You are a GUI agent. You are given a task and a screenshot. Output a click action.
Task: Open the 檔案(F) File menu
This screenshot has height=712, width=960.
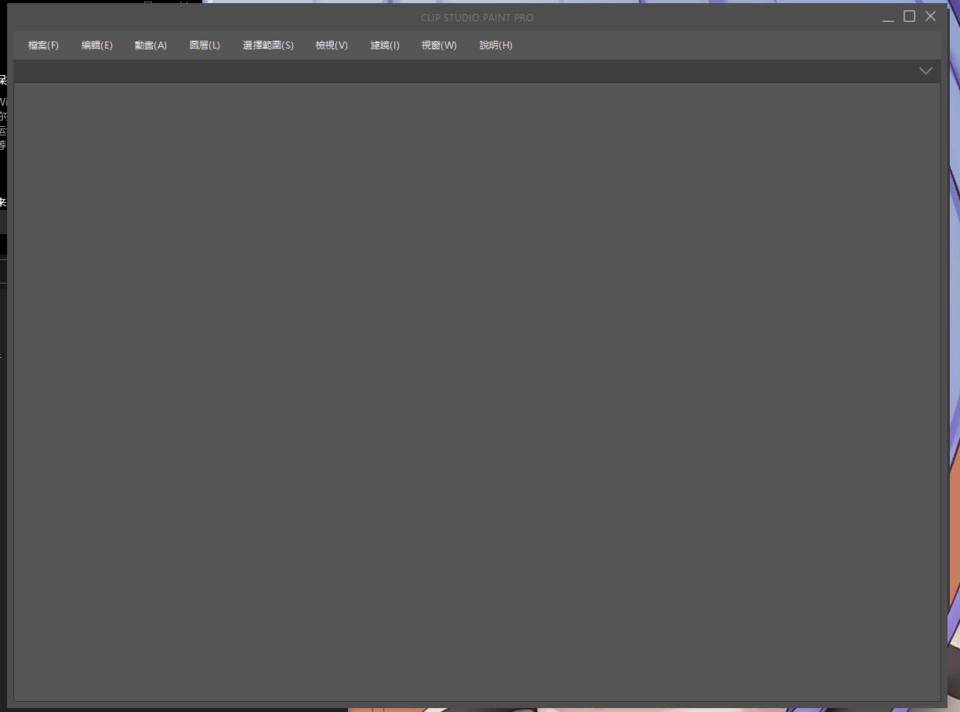43,45
